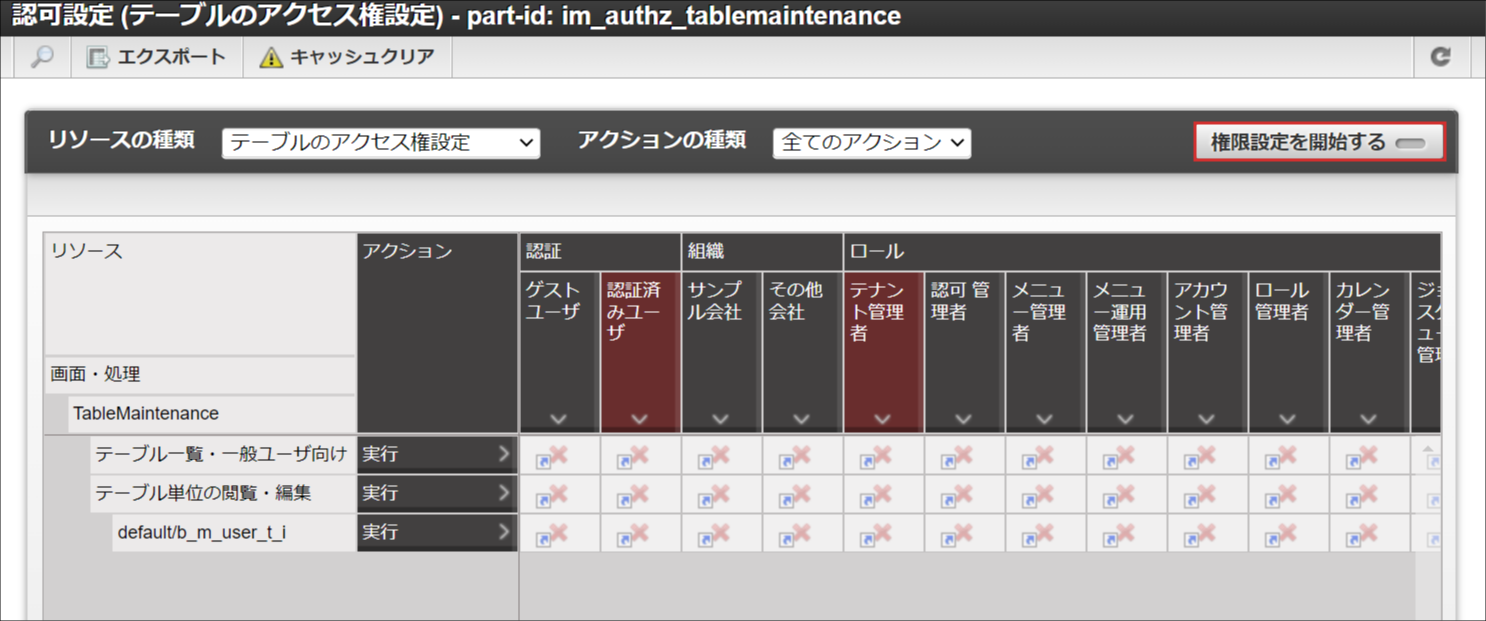Expand the tenant administrator column chevron
The image size is (1486, 621).
pyautogui.click(x=882, y=419)
